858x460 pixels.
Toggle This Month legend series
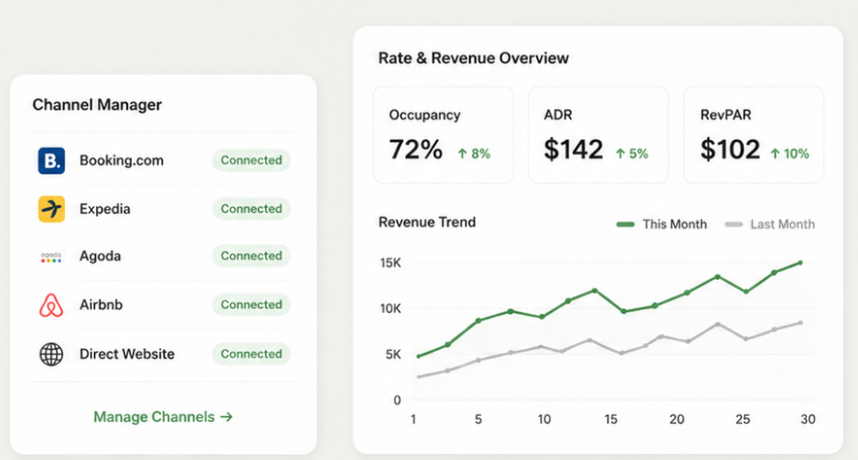[x=662, y=224]
